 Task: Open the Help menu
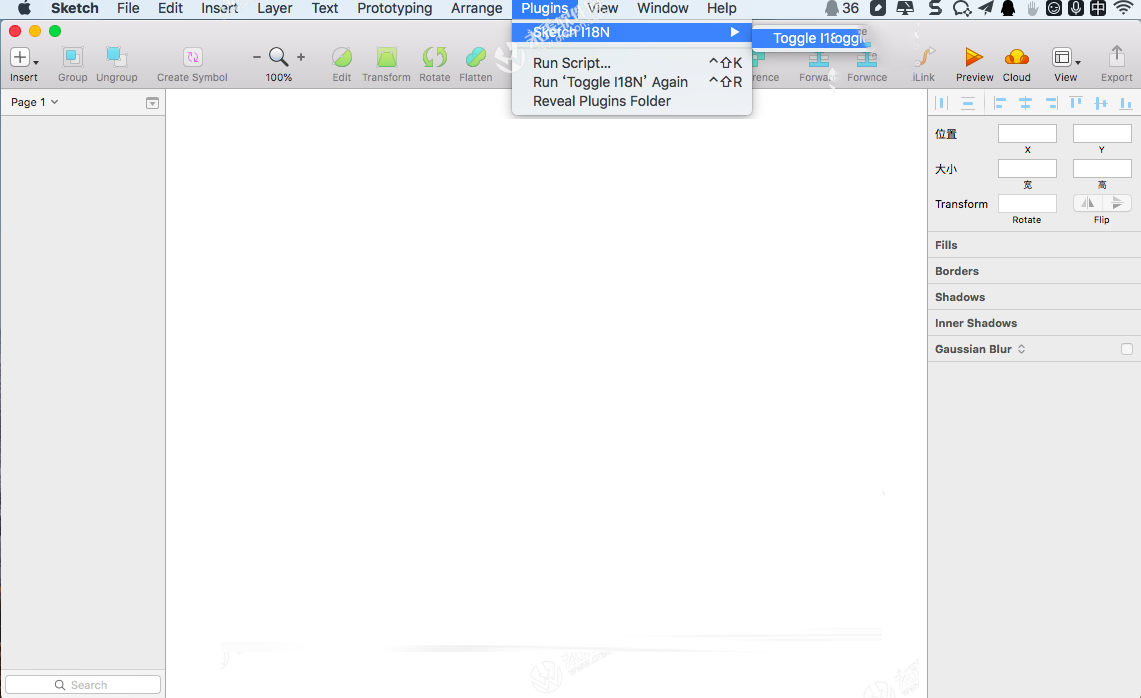point(722,8)
